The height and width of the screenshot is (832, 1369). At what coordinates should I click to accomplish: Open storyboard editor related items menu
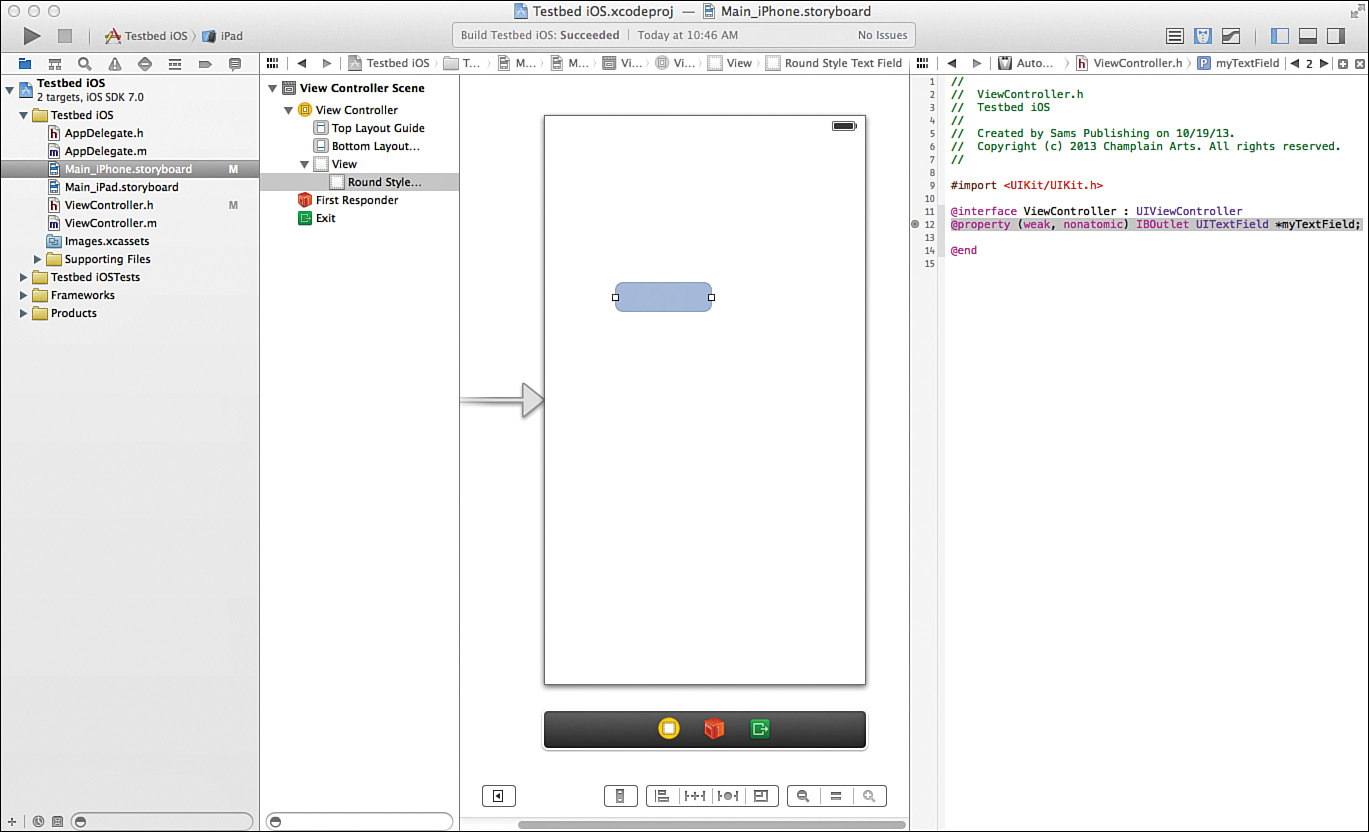pyautogui.click(x=272, y=63)
